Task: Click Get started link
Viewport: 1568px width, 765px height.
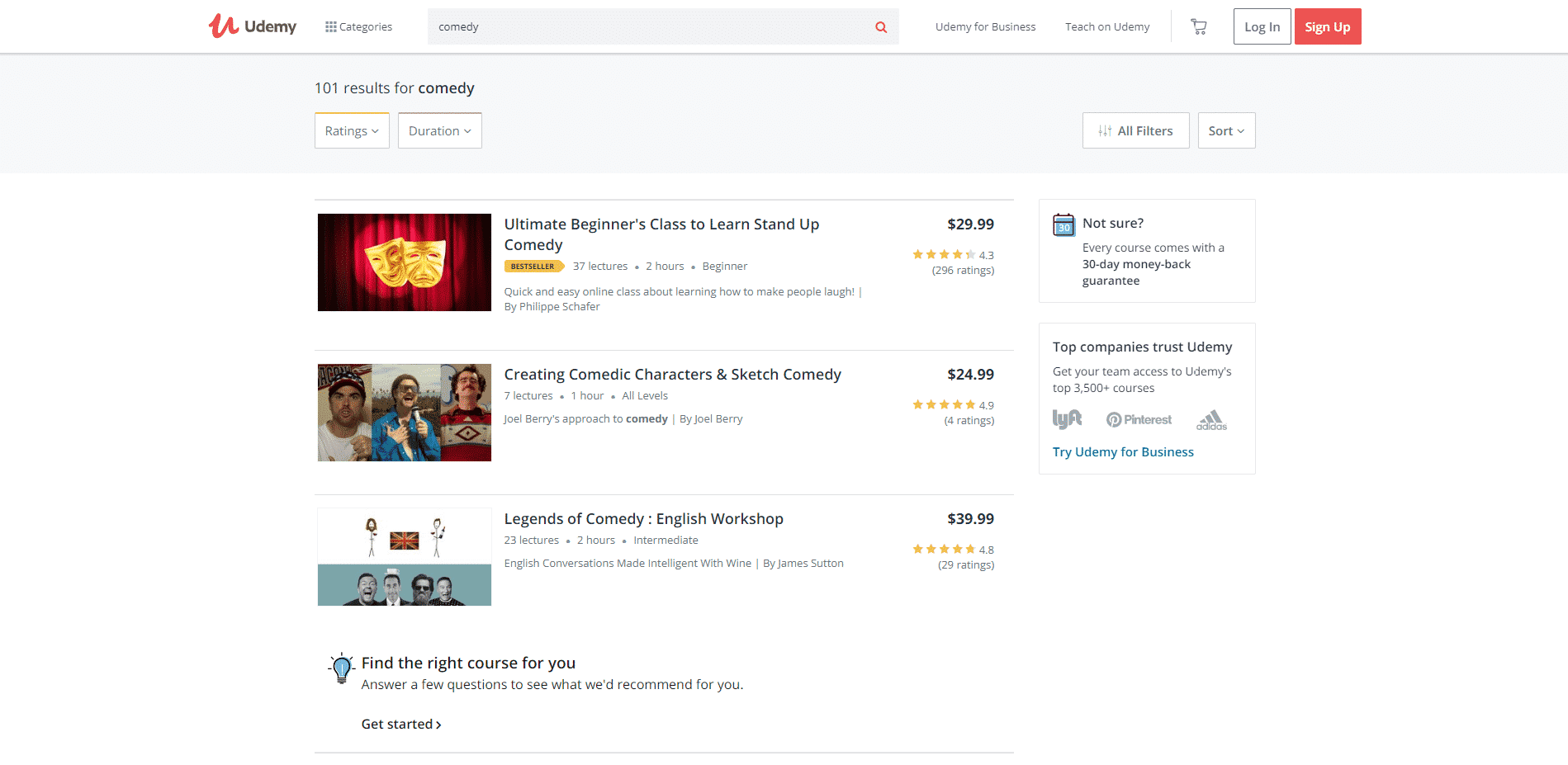Action: pos(401,725)
